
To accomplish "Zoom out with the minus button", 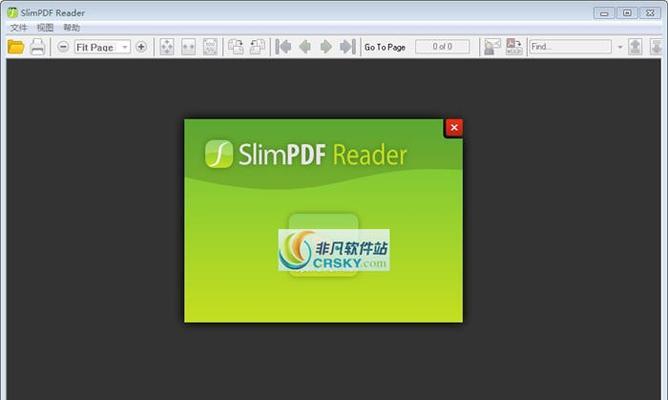I will click(63, 46).
